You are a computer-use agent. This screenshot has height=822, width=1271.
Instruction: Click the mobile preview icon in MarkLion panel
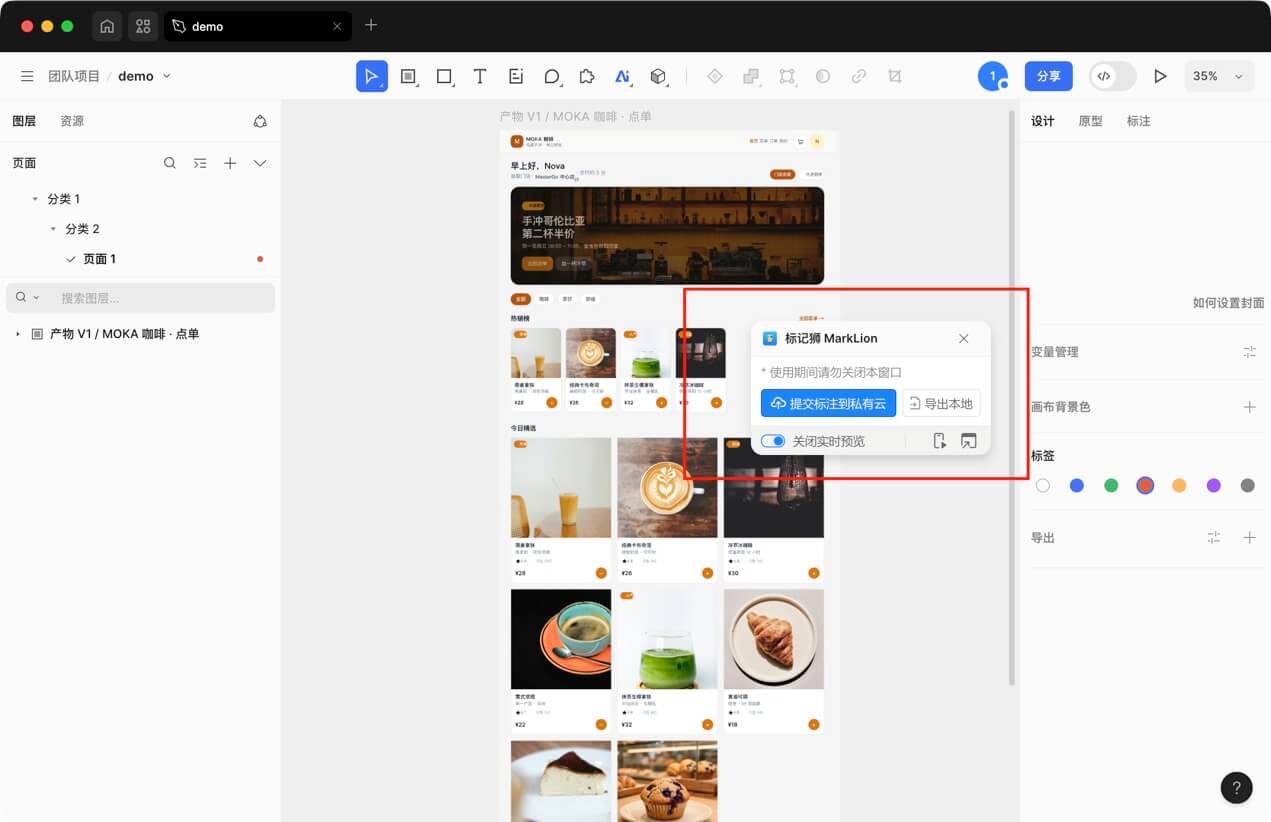pos(940,441)
